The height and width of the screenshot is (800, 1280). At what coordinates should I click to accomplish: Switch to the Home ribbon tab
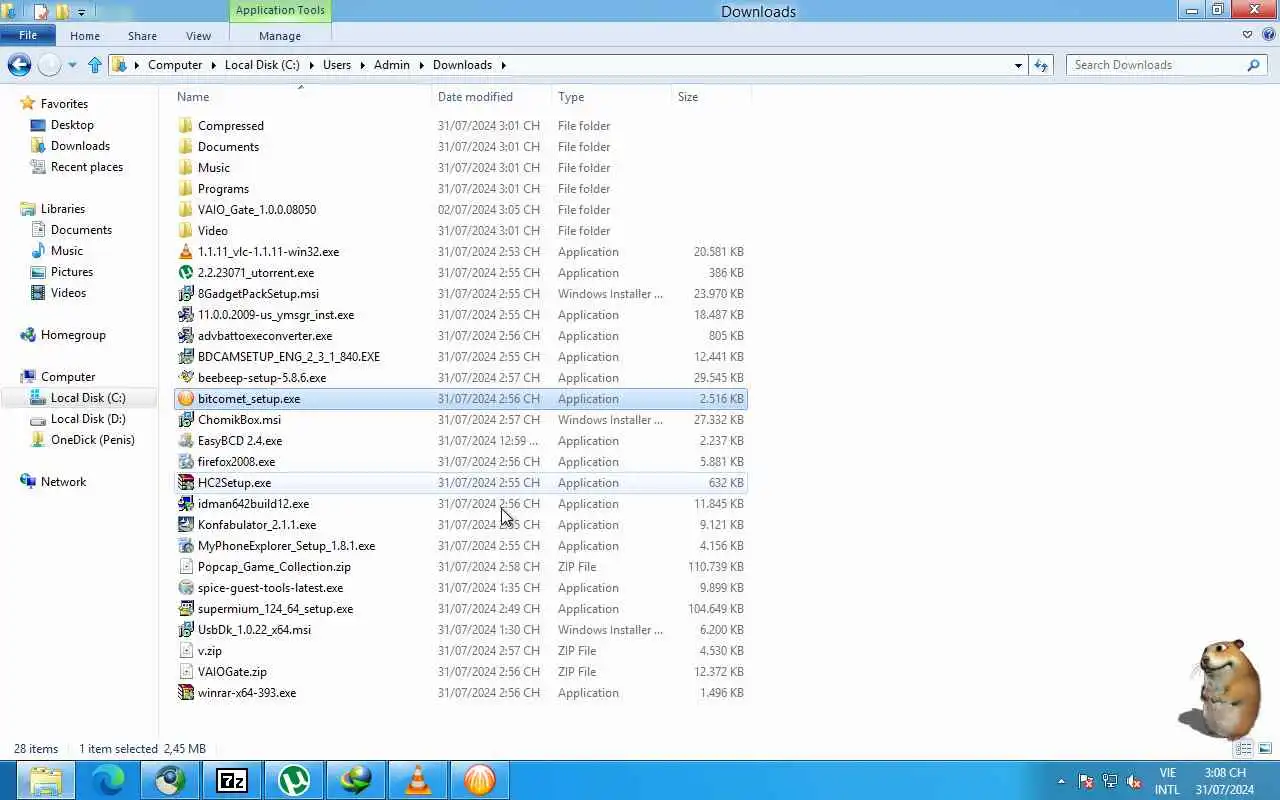tap(85, 36)
